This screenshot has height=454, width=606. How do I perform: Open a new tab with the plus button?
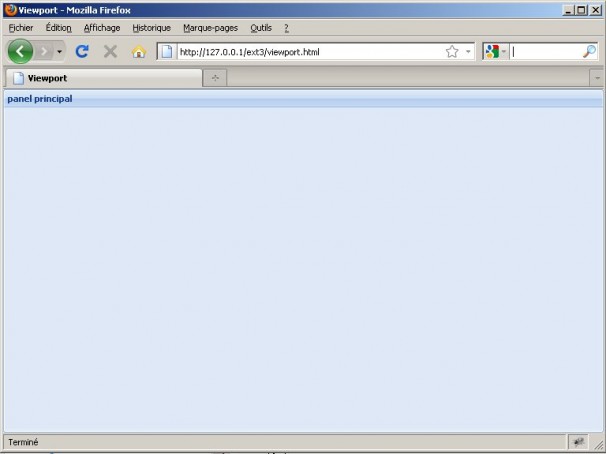(215, 78)
